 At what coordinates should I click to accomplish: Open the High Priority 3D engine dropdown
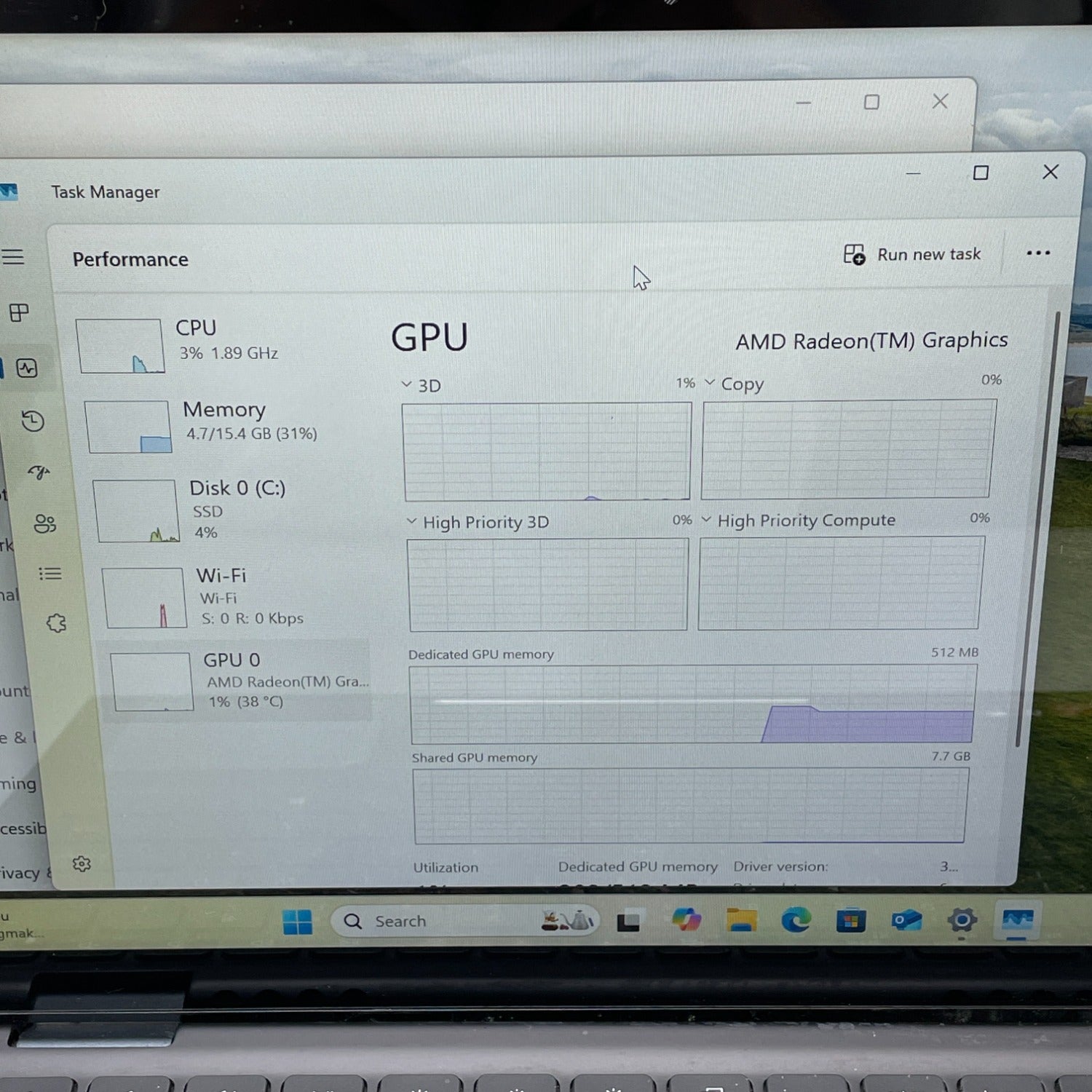pos(412,521)
